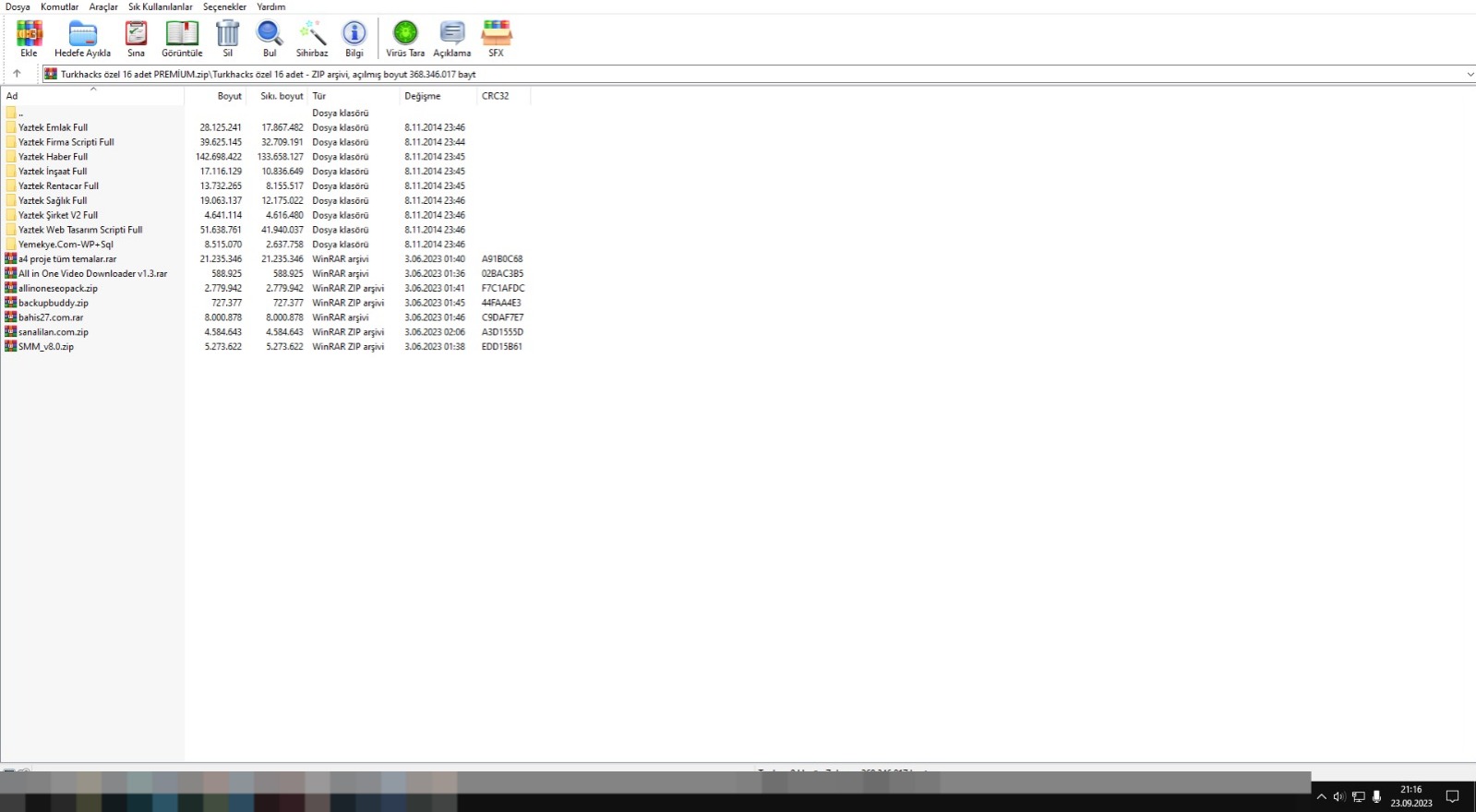Select the a4 proje tüm temalar.rar icon
Viewport: 1476px width, 812px height.
11,259
